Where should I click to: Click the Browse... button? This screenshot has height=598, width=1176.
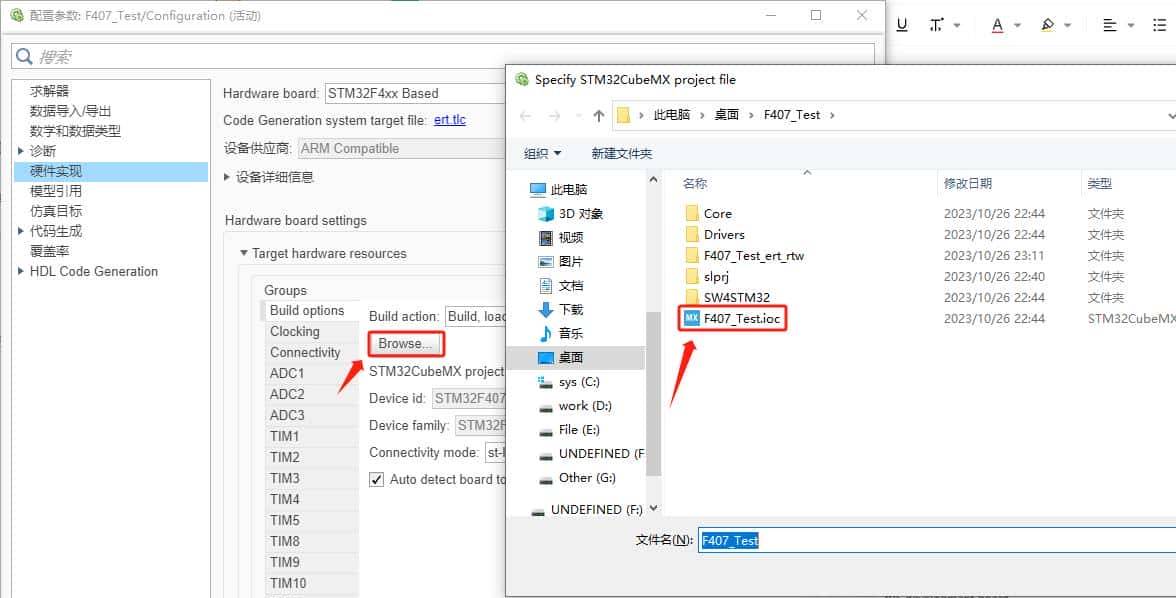(405, 343)
